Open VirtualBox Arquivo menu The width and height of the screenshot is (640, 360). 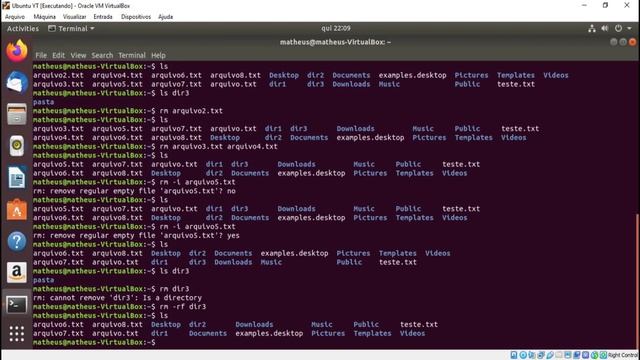click(15, 17)
